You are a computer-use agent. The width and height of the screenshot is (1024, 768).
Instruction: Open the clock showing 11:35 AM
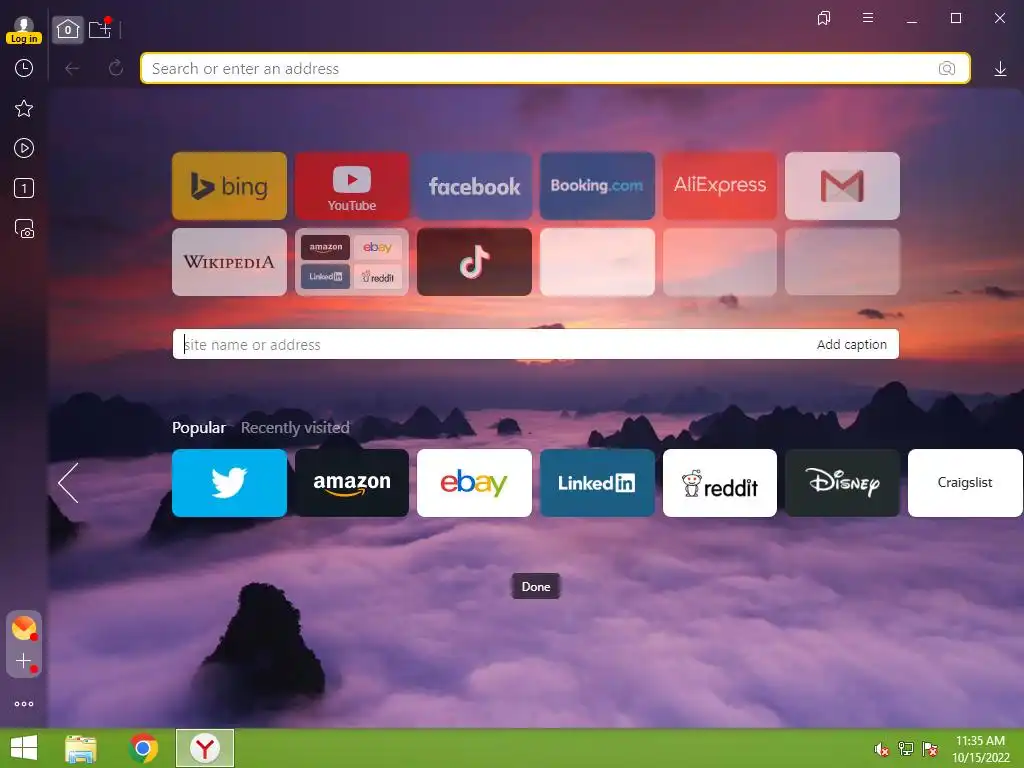[x=980, y=749]
